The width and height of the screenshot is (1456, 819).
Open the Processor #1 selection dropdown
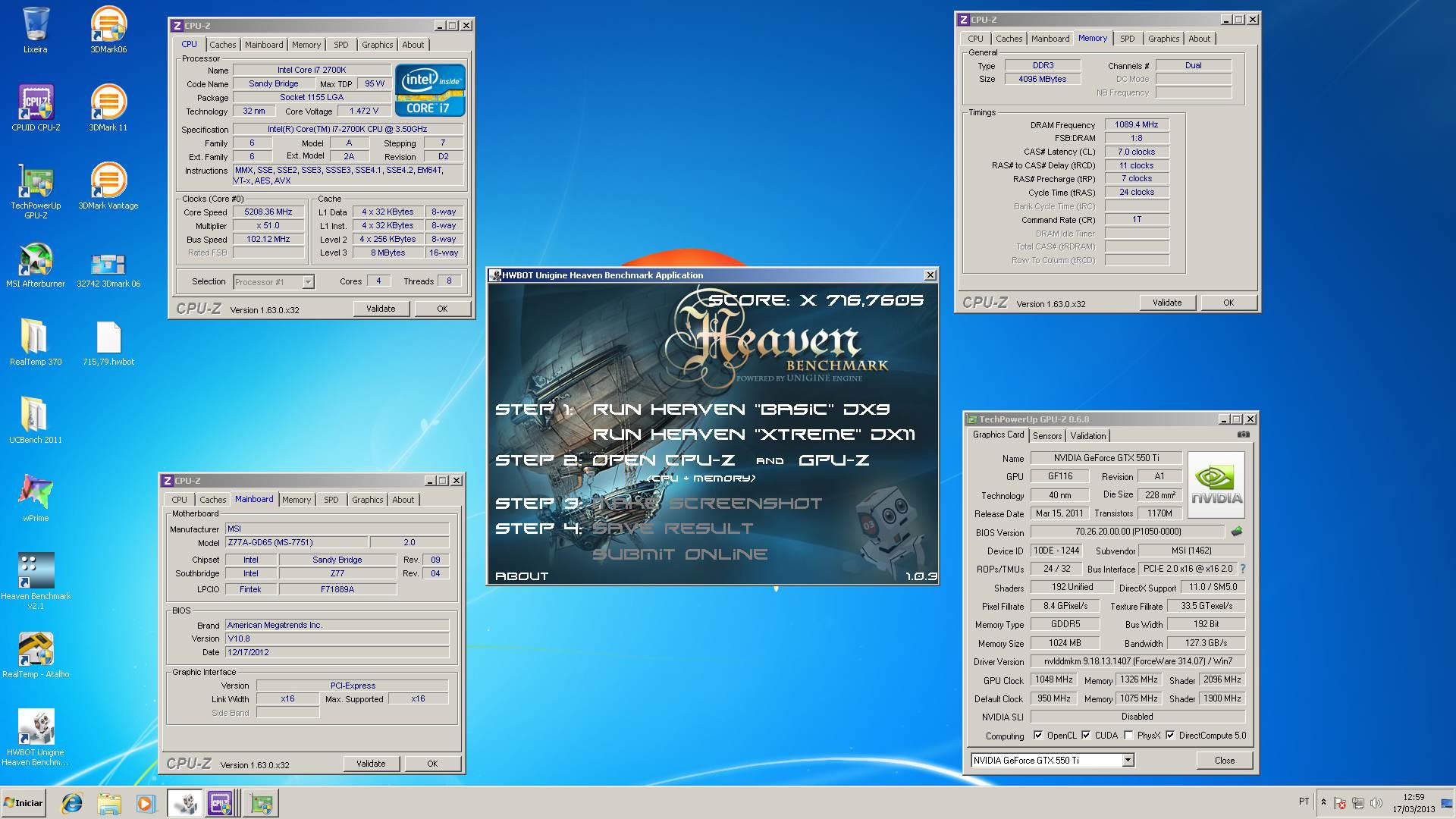(308, 281)
